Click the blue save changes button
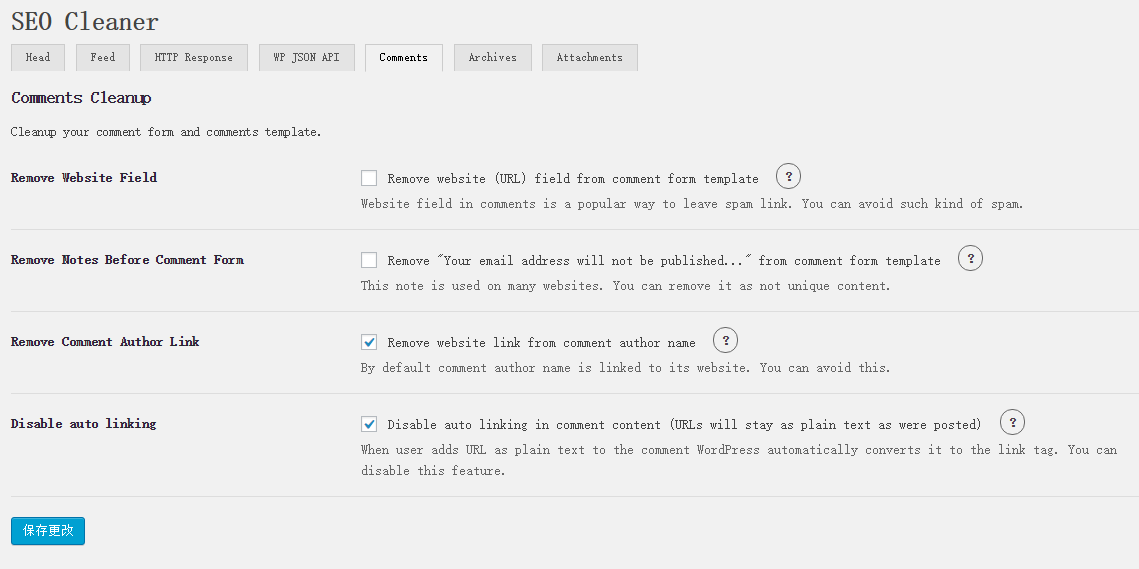The image size is (1139, 569). tap(48, 531)
